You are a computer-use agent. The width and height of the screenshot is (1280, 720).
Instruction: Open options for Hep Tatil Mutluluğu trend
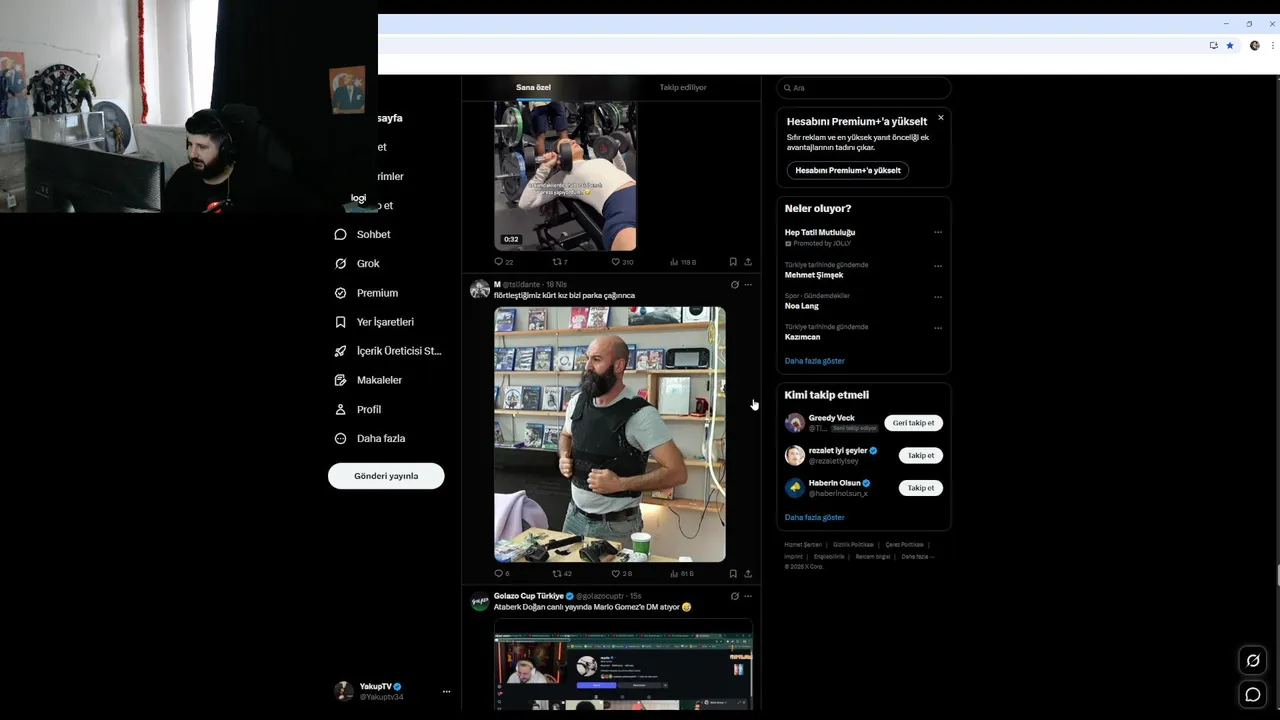coord(938,232)
